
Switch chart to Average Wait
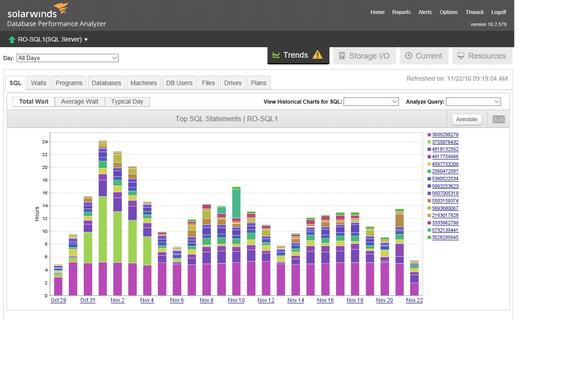tap(79, 102)
